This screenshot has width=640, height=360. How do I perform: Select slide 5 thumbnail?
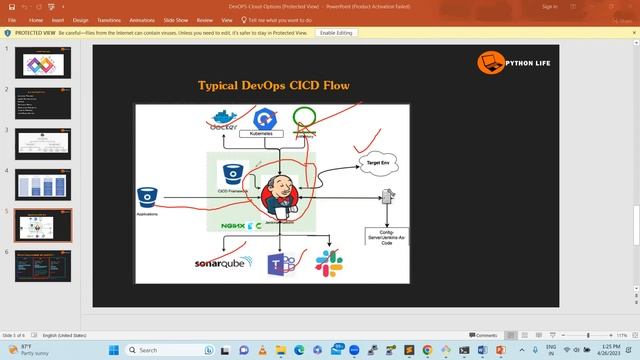pos(43,225)
